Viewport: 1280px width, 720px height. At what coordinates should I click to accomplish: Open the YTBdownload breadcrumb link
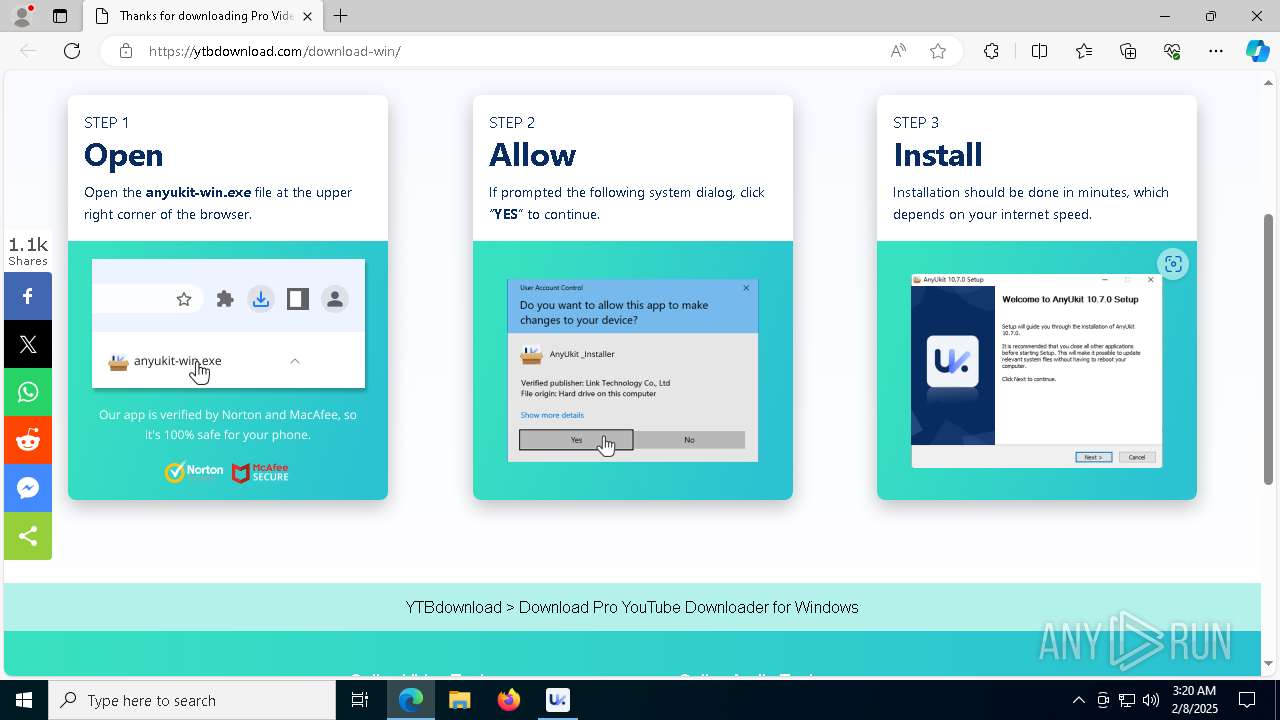pos(453,607)
